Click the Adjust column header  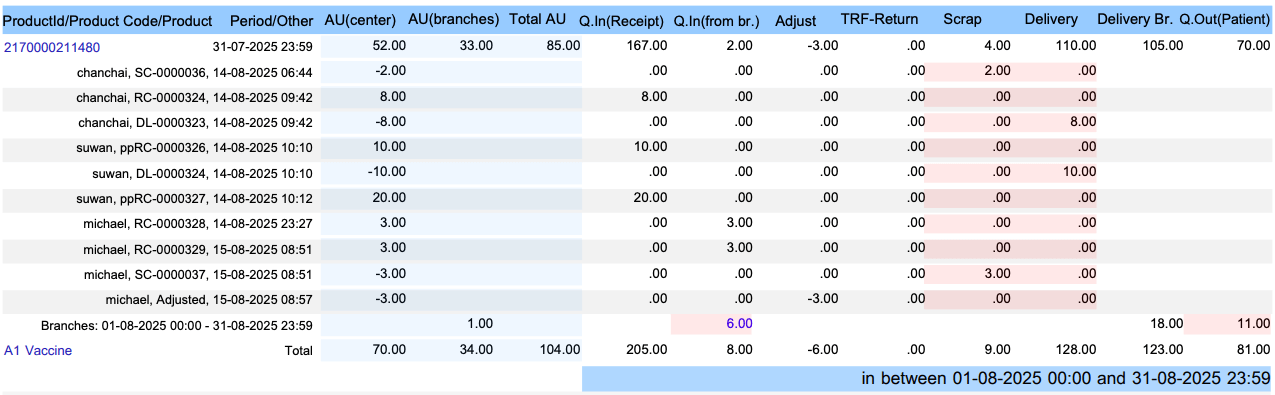(x=795, y=20)
